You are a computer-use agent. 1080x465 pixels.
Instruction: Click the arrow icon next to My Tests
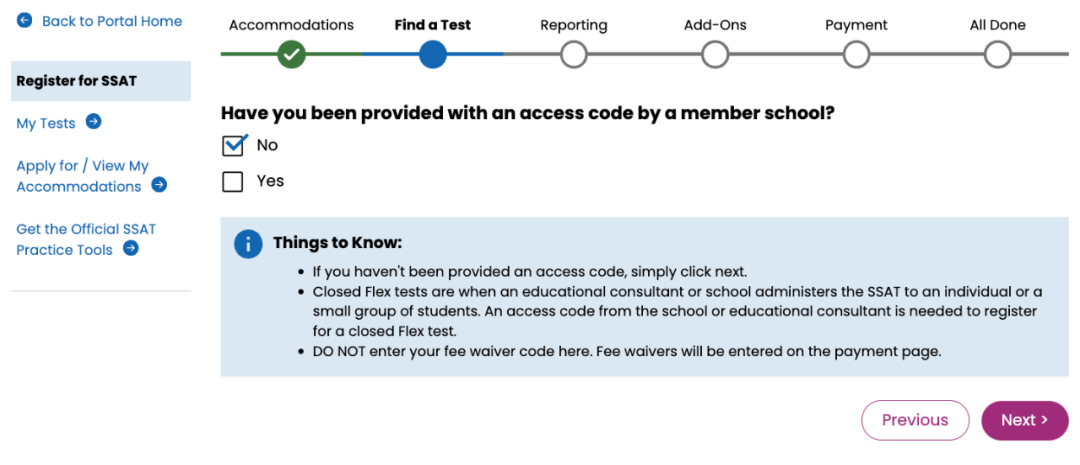point(94,122)
